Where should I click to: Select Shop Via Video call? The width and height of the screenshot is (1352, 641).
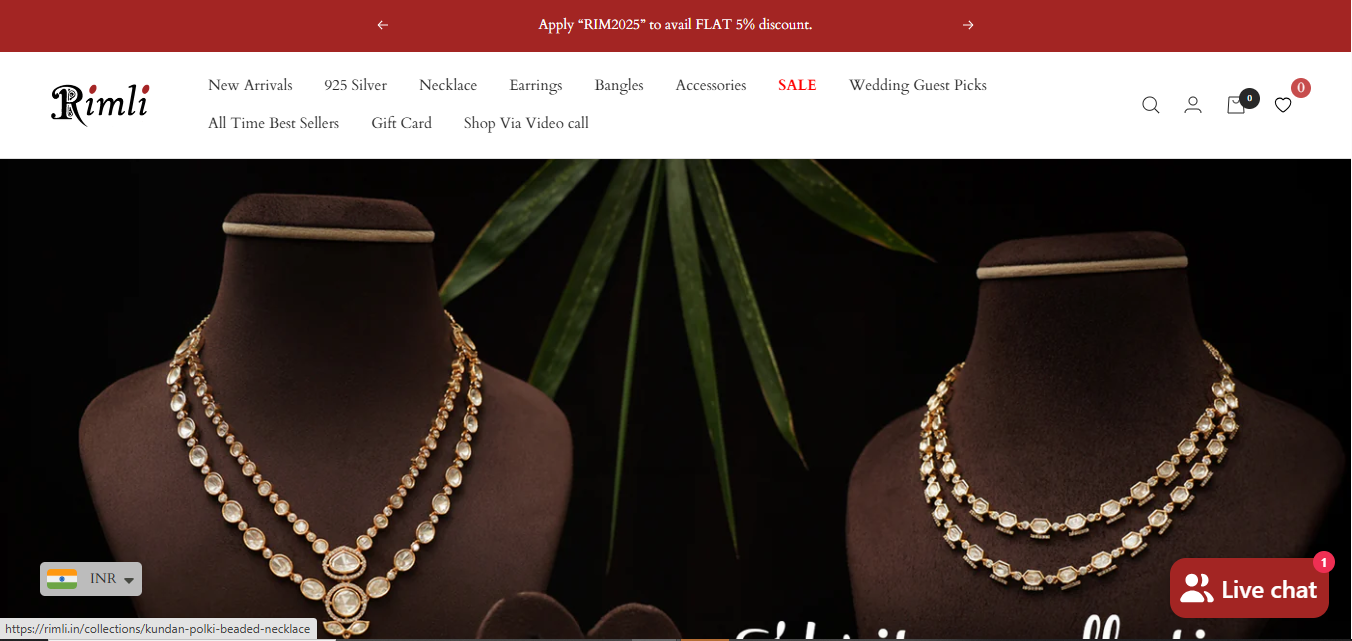tap(526, 124)
